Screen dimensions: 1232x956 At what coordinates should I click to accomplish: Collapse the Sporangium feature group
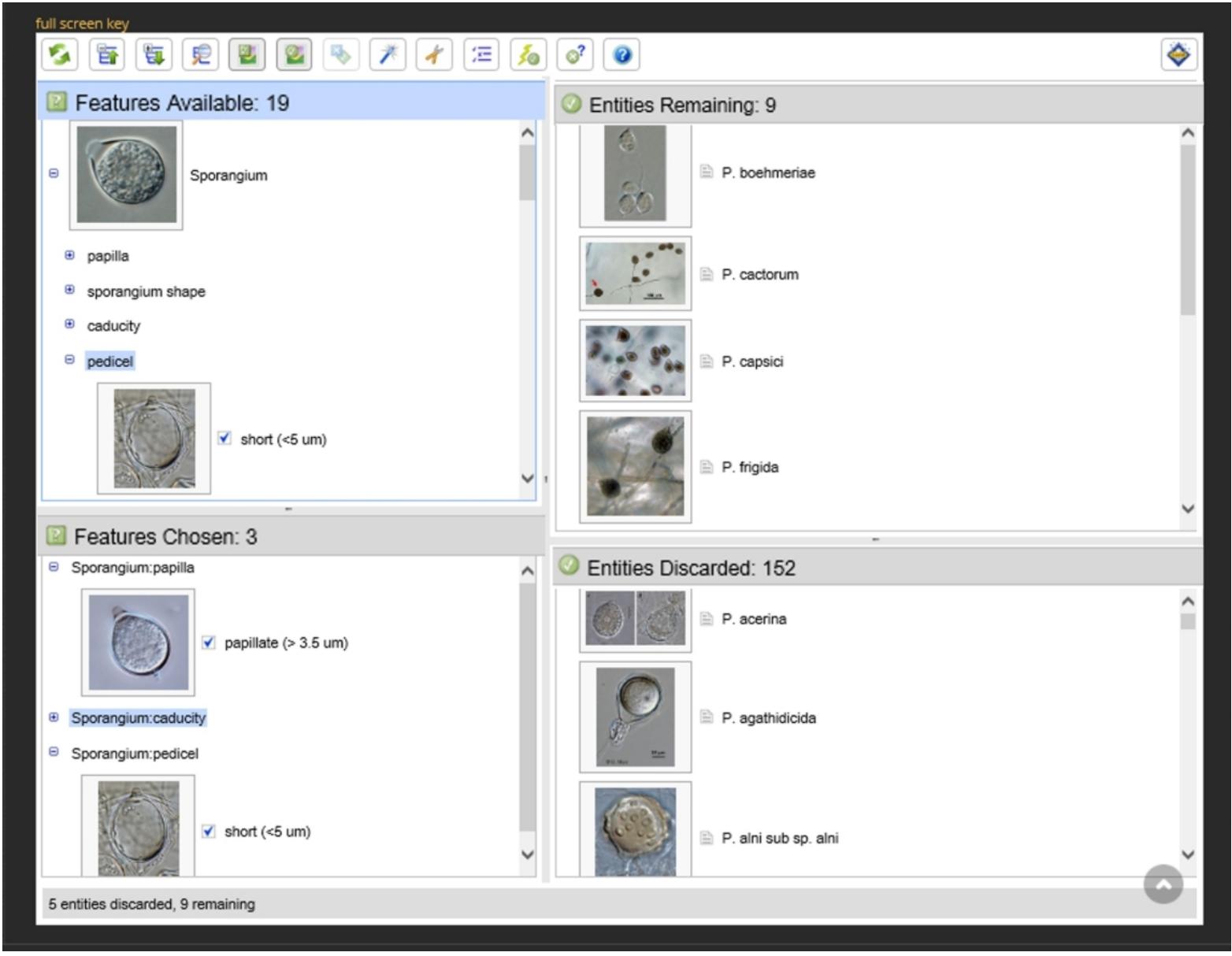(x=54, y=173)
